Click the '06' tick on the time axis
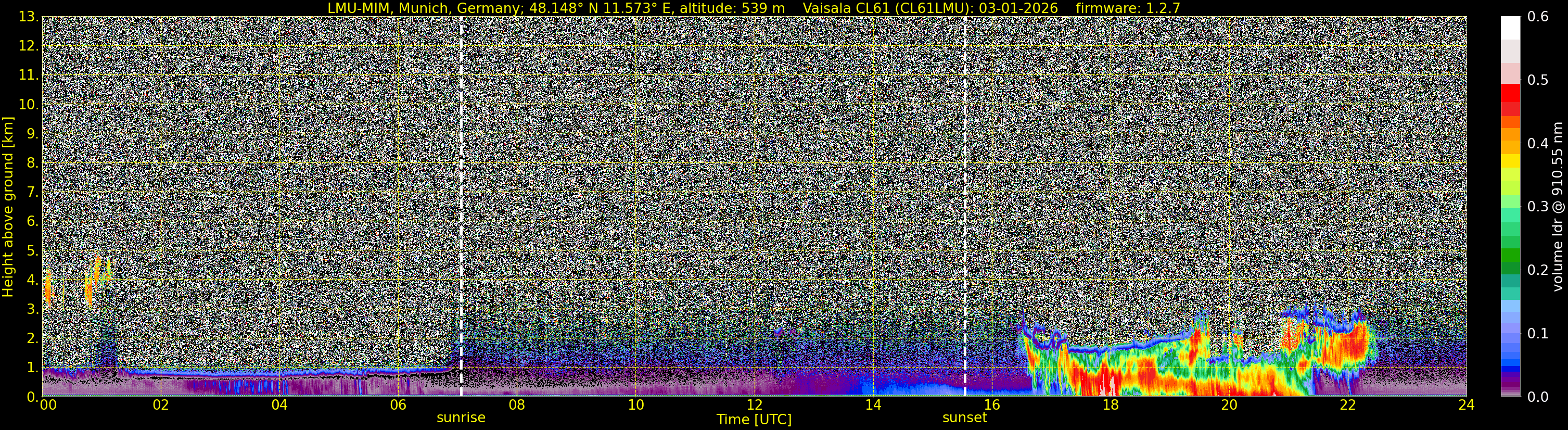This screenshot has width=1568, height=430. [x=398, y=405]
